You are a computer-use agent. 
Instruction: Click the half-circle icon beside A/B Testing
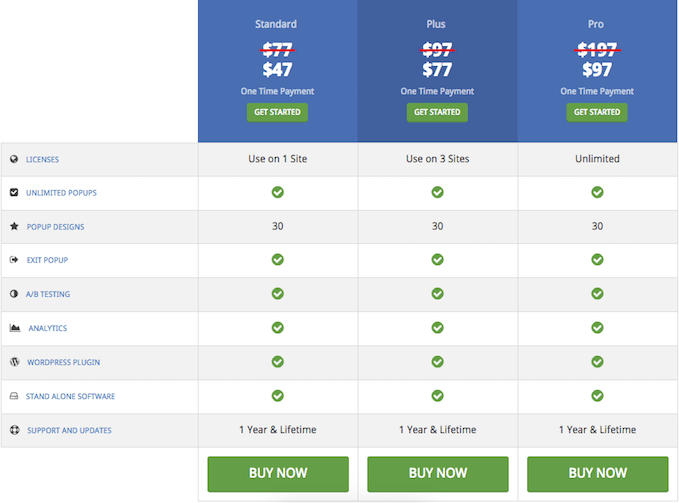coord(14,293)
